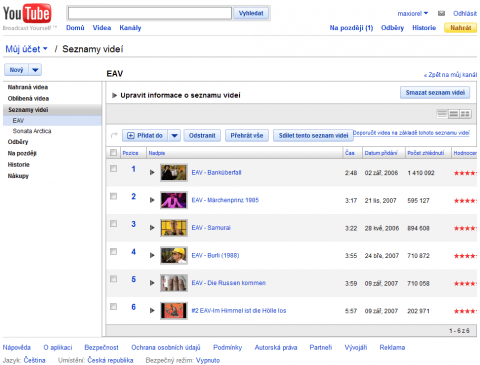This screenshot has width=480, height=365.
Task: Check the box for video position 5
Action: (113, 279)
